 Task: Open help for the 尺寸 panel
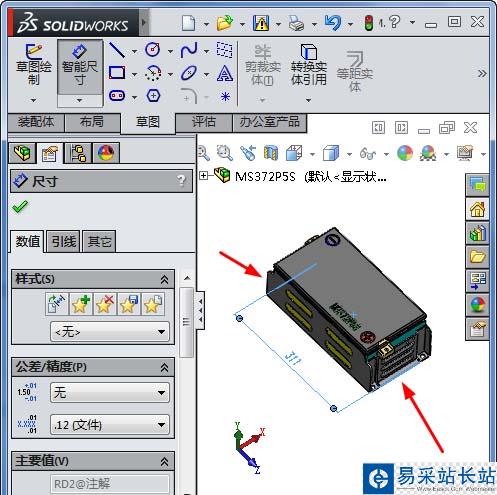click(x=181, y=181)
